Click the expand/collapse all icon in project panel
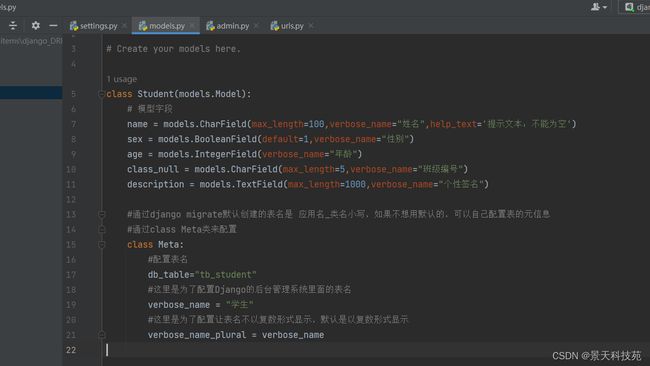 [13, 26]
